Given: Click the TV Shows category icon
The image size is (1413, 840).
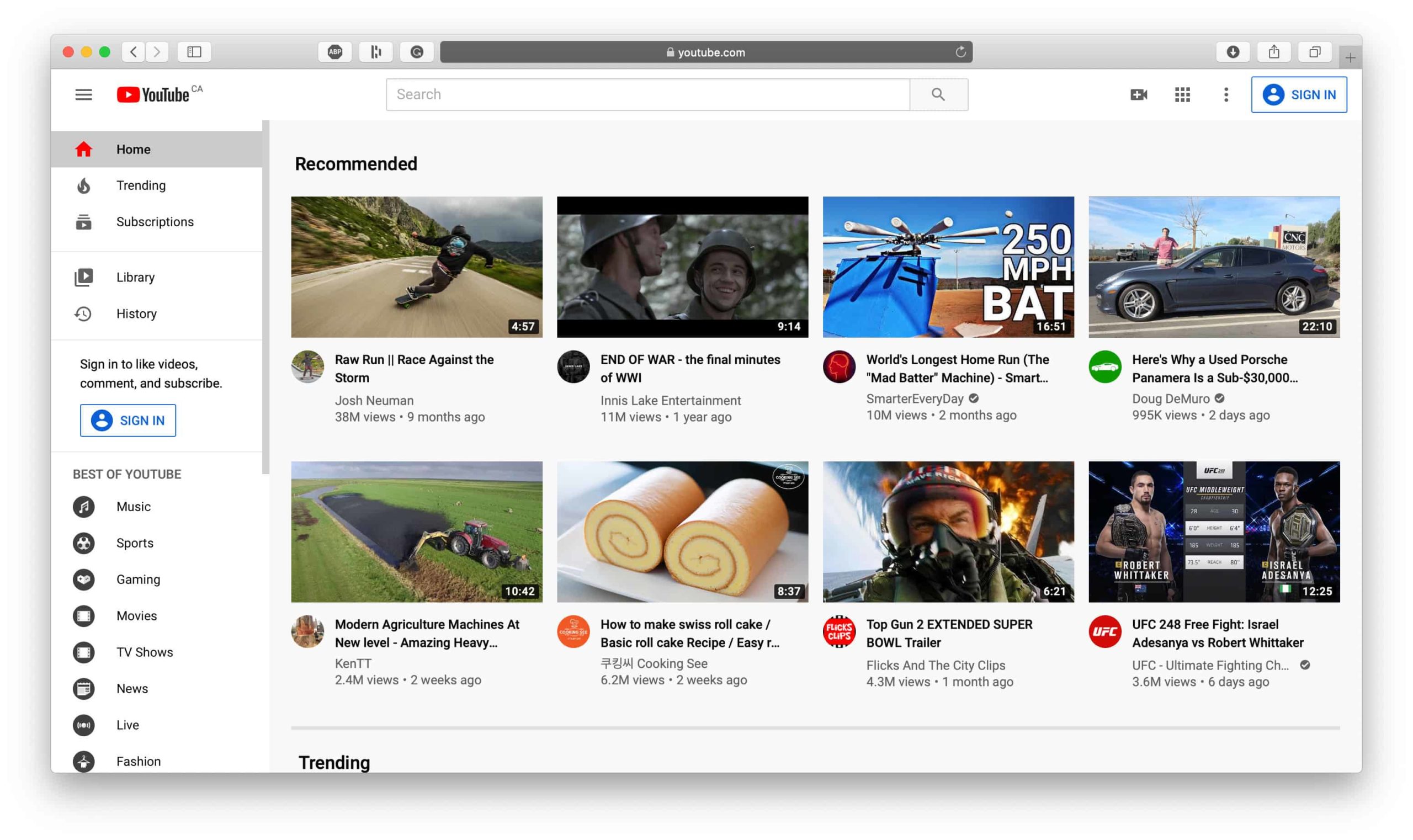Looking at the screenshot, I should click(x=84, y=652).
